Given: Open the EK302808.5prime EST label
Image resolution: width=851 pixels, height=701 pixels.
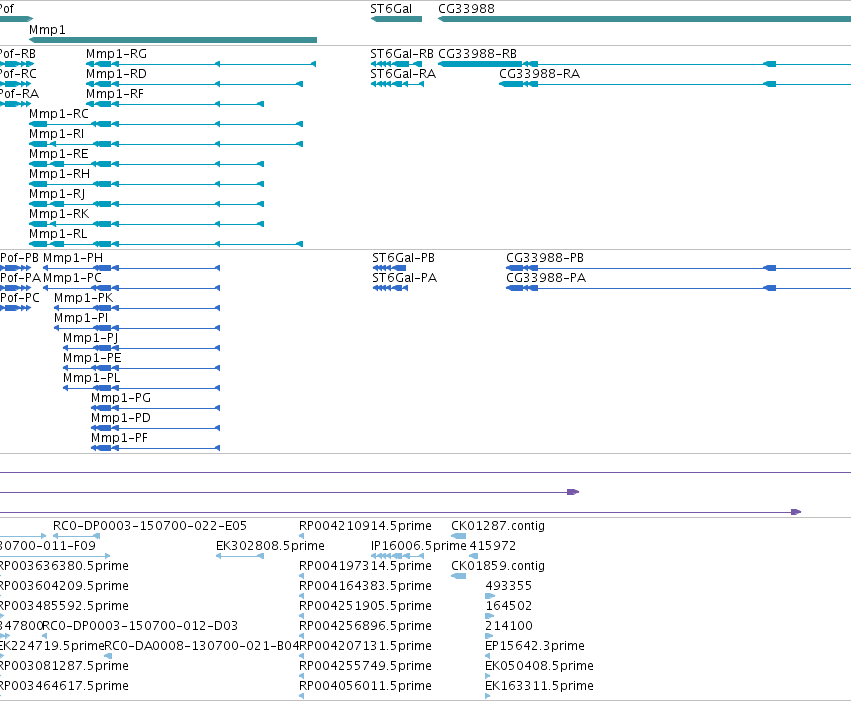Looking at the screenshot, I should coord(270,546).
